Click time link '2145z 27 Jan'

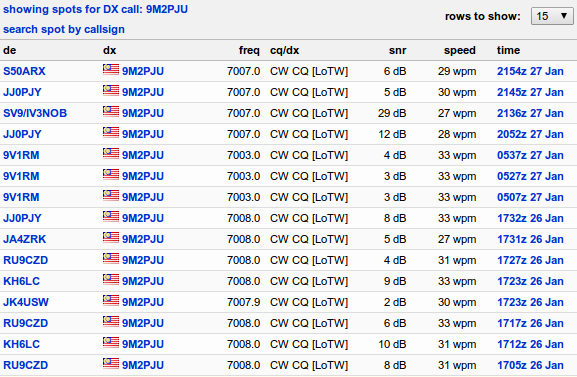(x=530, y=92)
